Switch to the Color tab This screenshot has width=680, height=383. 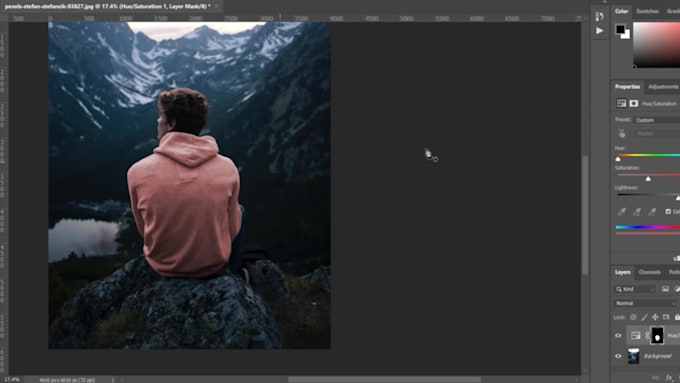pos(621,11)
